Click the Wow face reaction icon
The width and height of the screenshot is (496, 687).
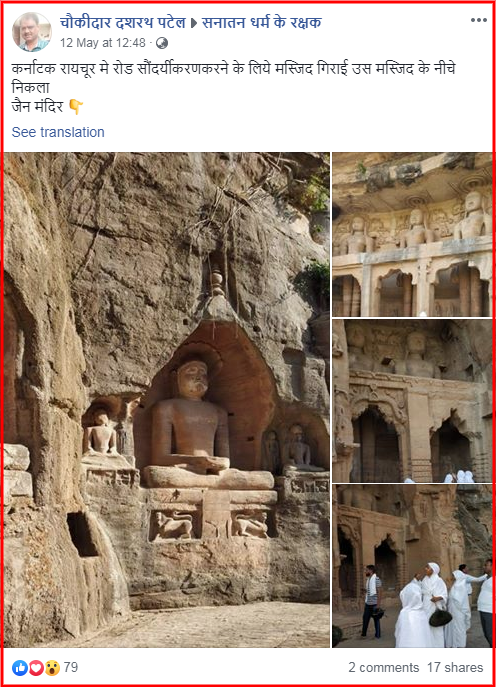52,668
